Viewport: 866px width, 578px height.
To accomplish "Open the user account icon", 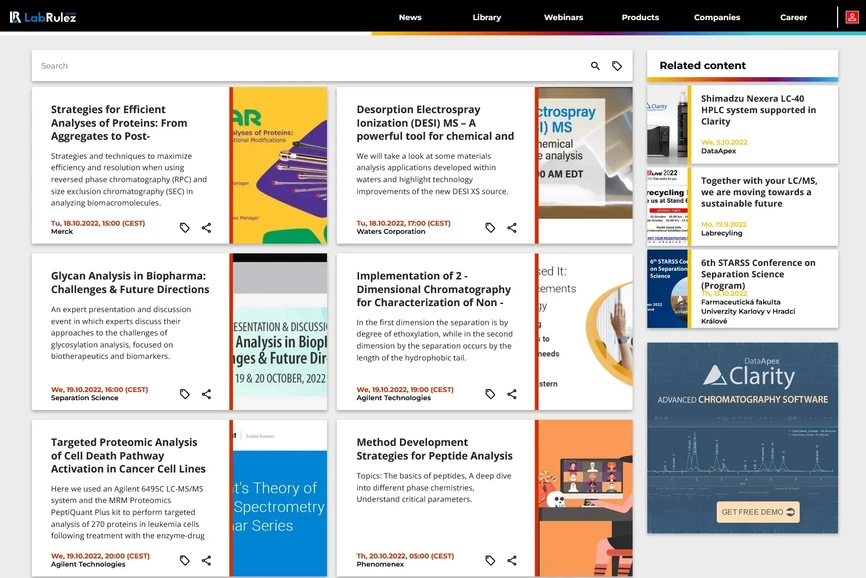I will (852, 17).
